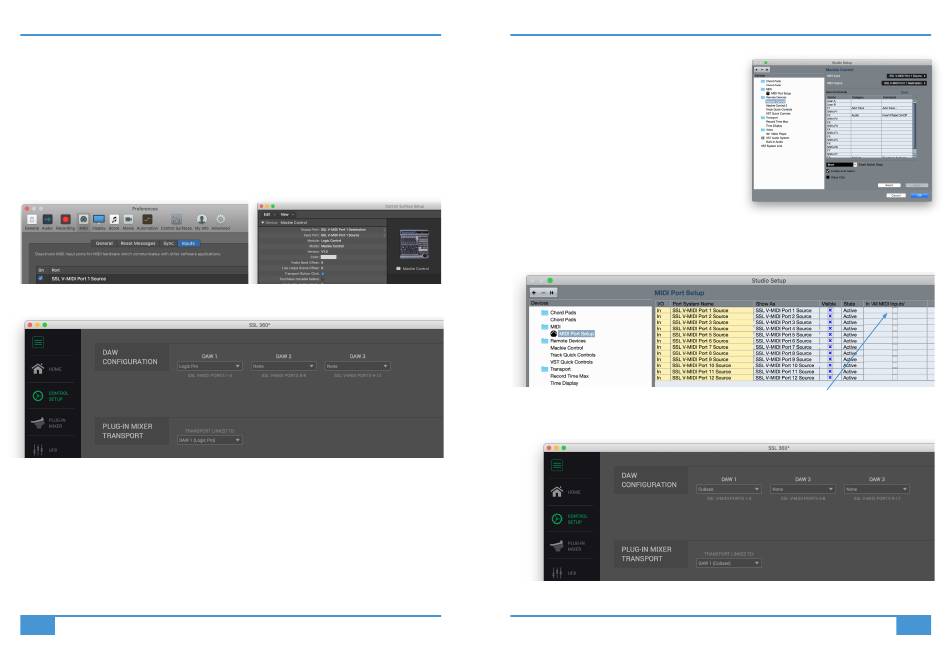Click the Port System Name column header
The image size is (950, 667).
(x=693, y=304)
